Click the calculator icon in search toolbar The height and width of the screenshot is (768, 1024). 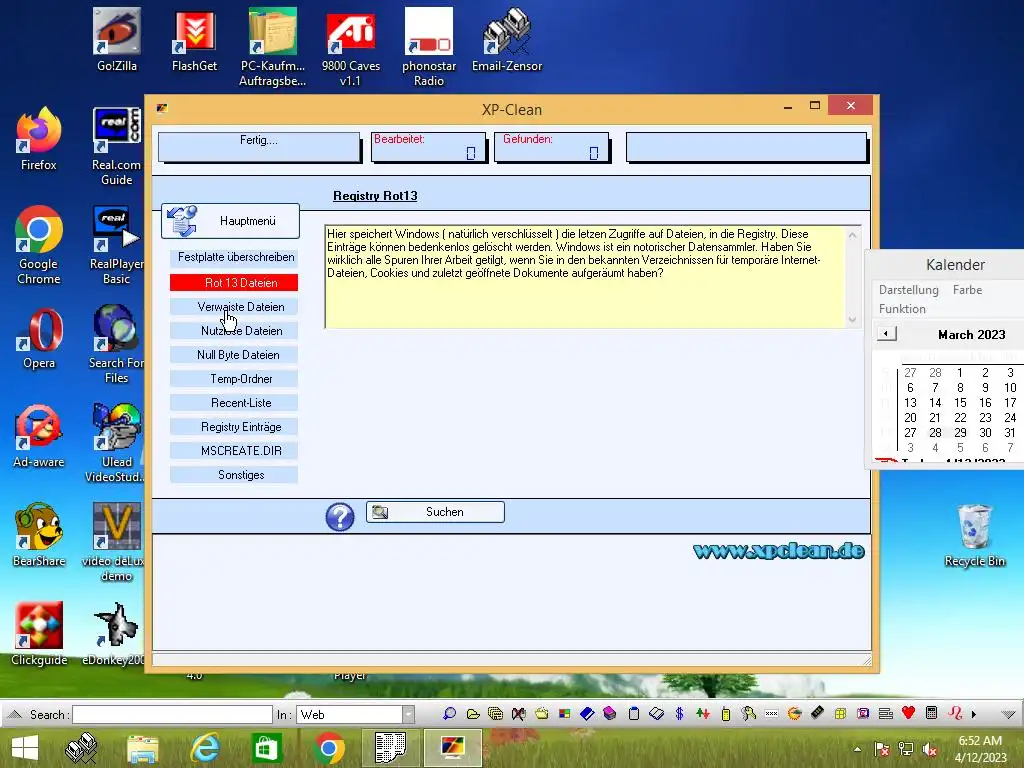(x=932, y=713)
